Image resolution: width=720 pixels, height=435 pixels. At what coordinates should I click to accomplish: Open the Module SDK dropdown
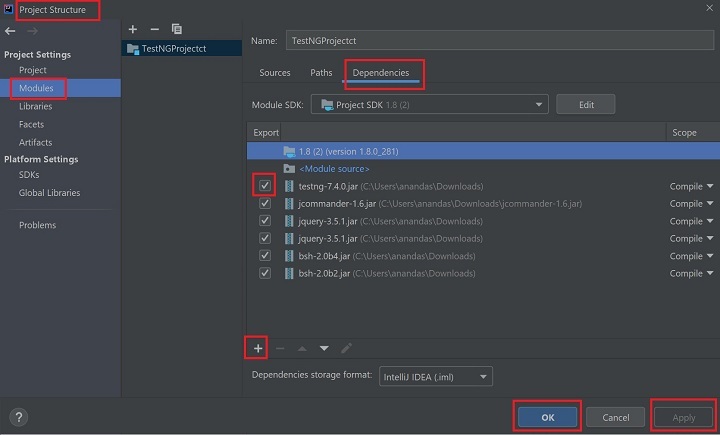pos(429,104)
